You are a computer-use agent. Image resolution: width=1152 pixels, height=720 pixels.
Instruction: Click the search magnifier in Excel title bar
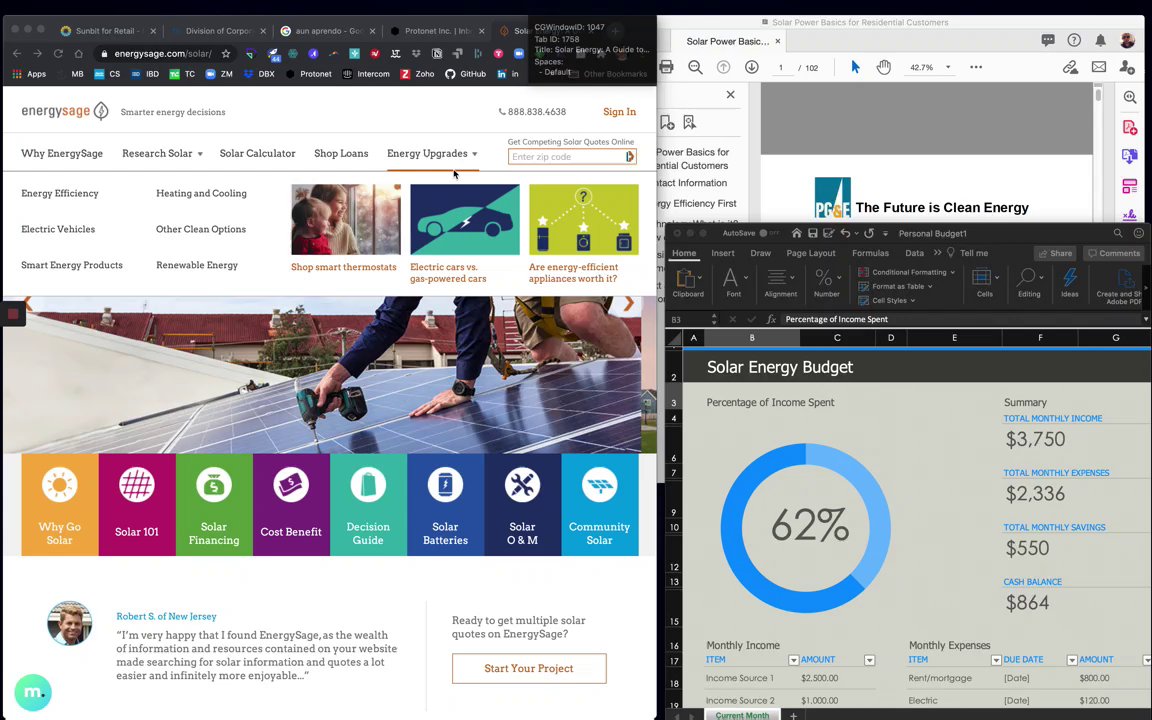pos(1117,233)
